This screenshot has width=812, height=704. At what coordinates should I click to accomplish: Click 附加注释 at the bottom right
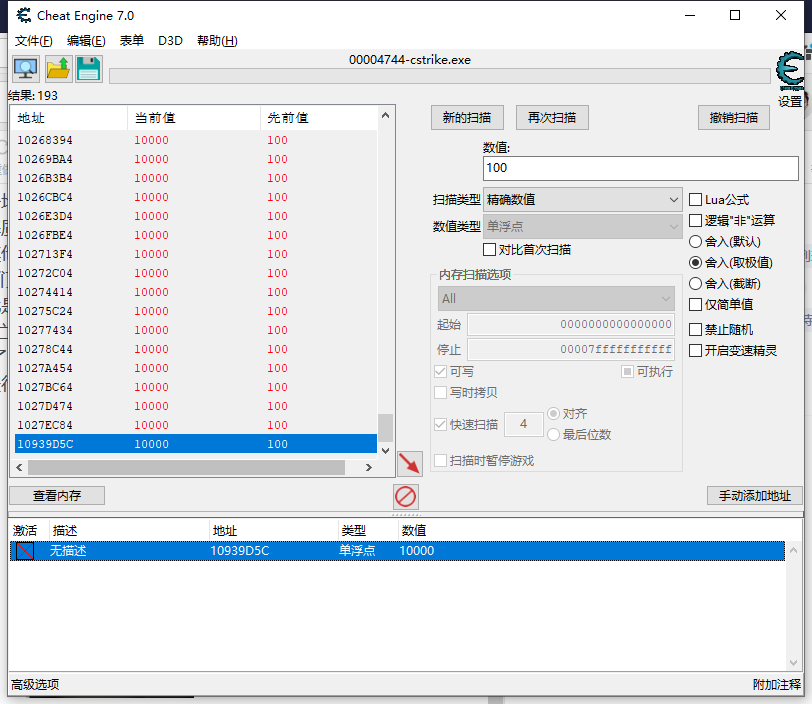[776, 685]
